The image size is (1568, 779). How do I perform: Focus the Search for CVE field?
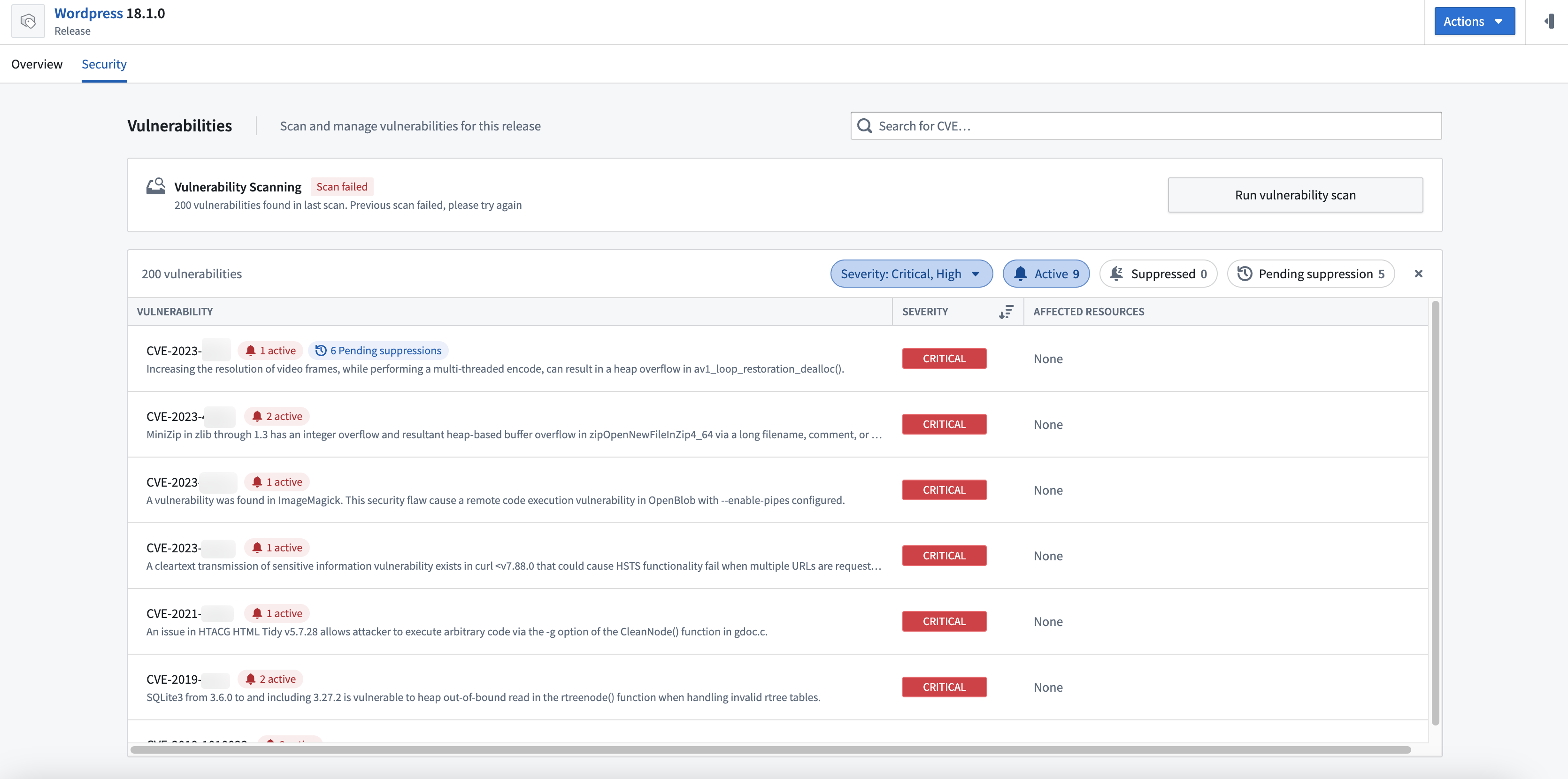pyautogui.click(x=1146, y=126)
